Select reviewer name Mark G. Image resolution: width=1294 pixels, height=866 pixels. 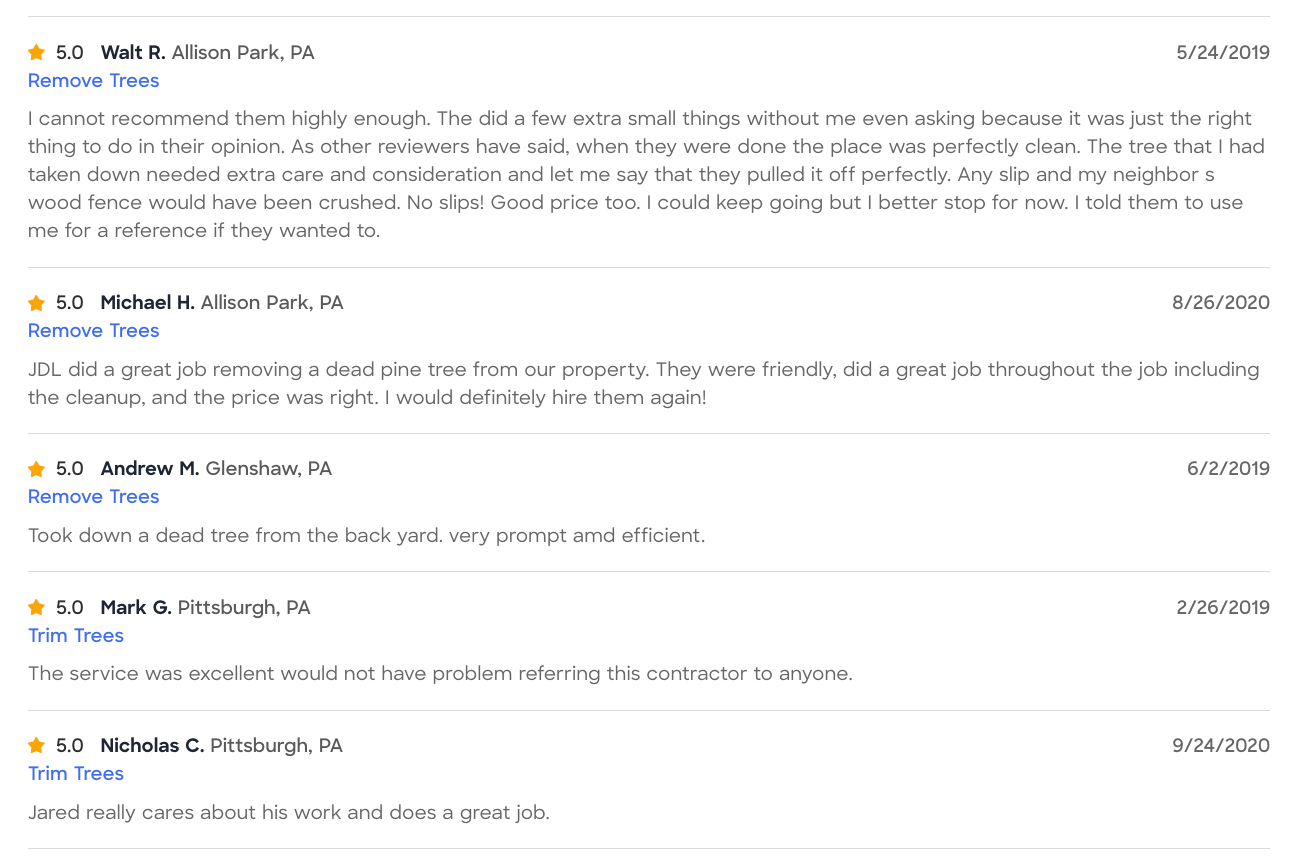pyautogui.click(x=136, y=607)
